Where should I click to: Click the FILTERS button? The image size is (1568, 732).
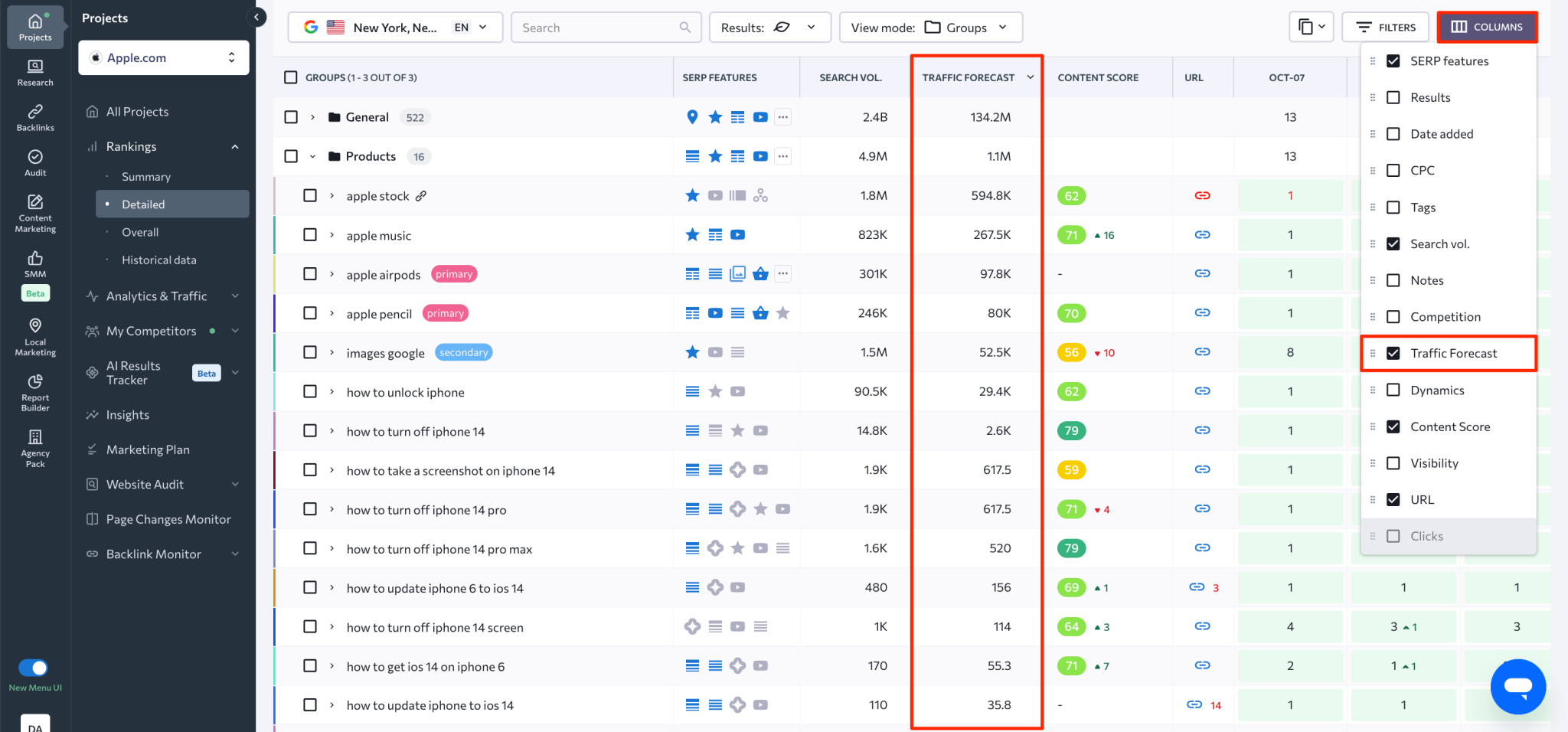[1386, 28]
